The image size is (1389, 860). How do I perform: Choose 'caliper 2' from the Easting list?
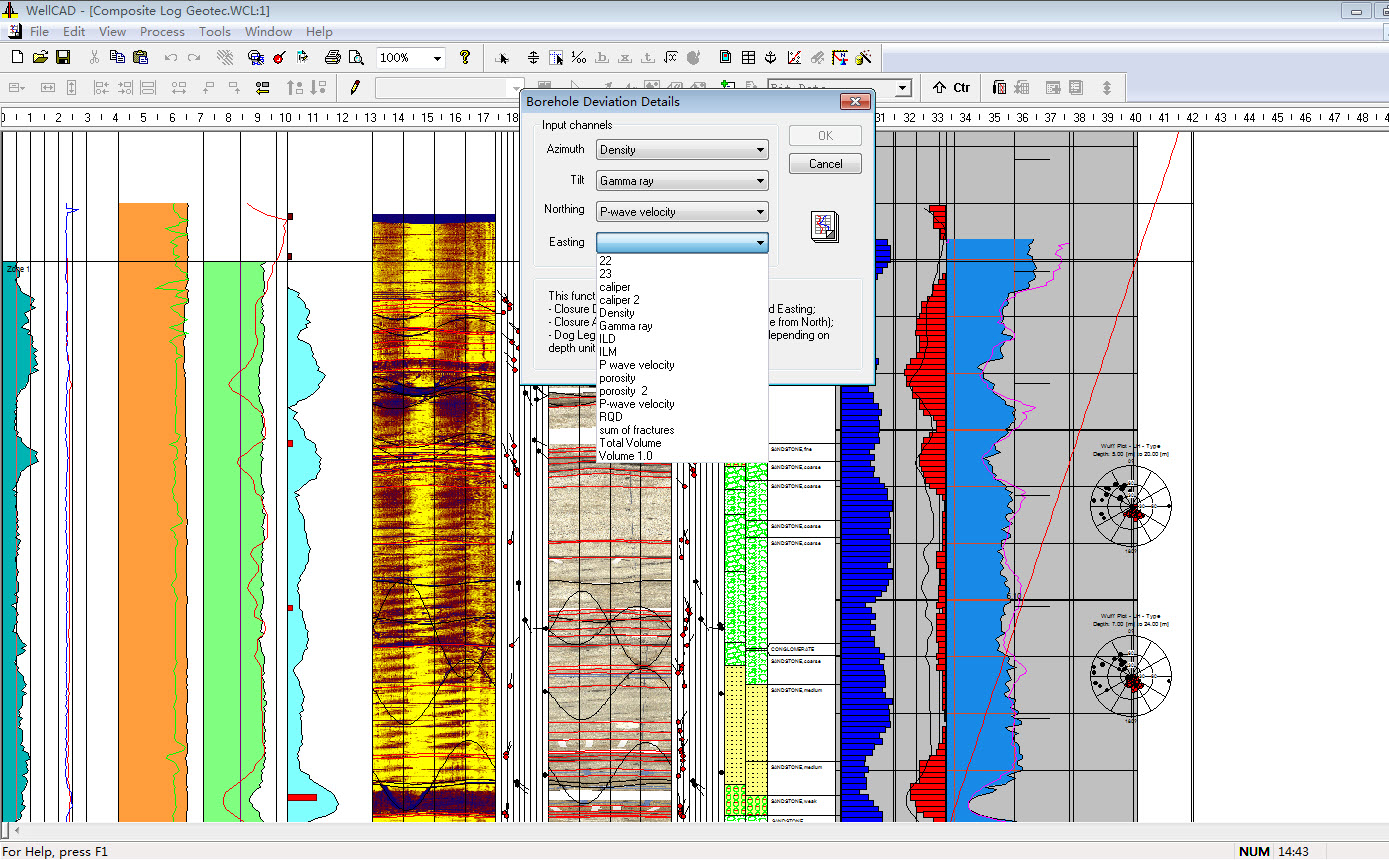682,300
